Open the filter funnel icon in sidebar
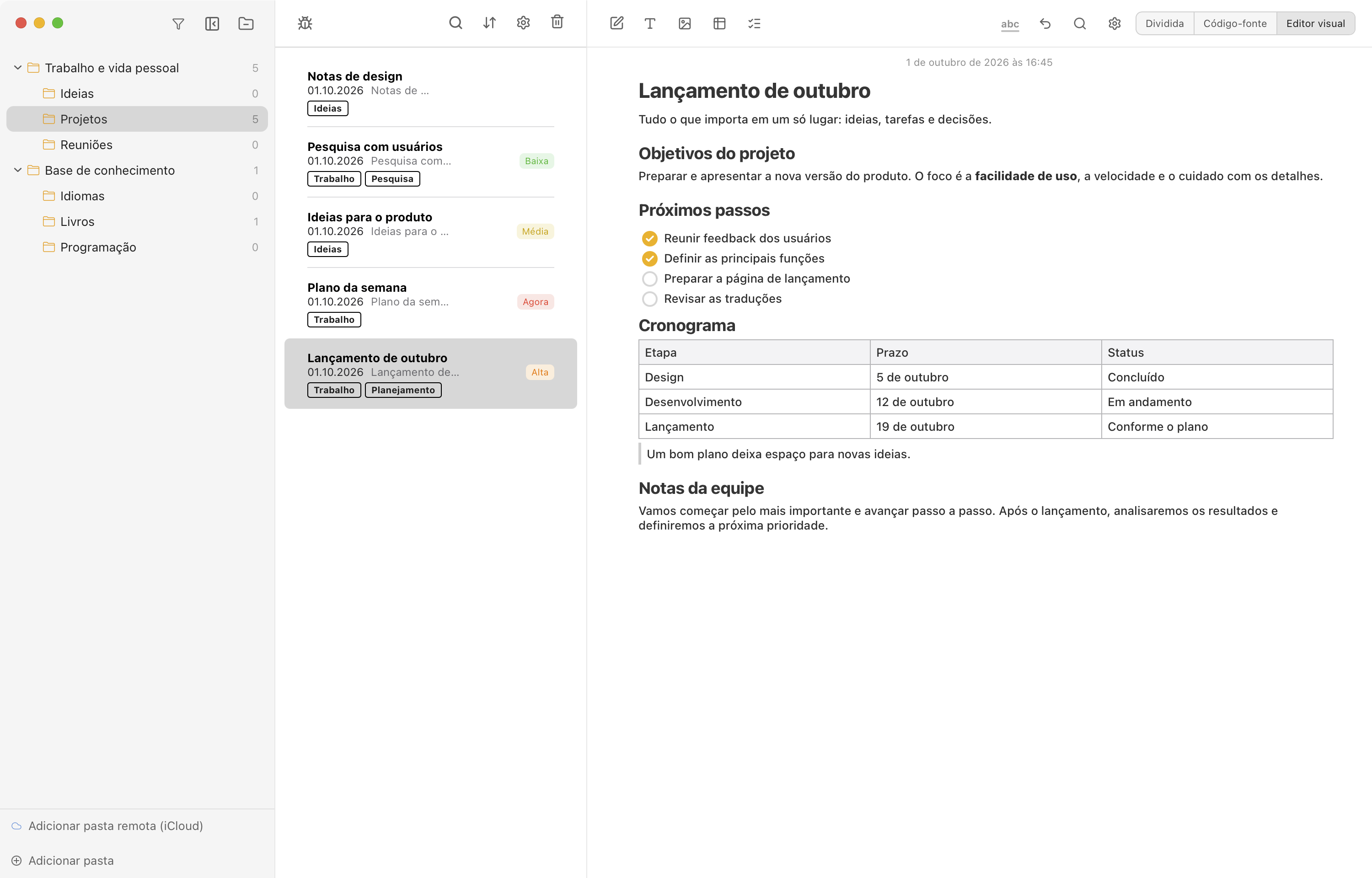 tap(178, 23)
